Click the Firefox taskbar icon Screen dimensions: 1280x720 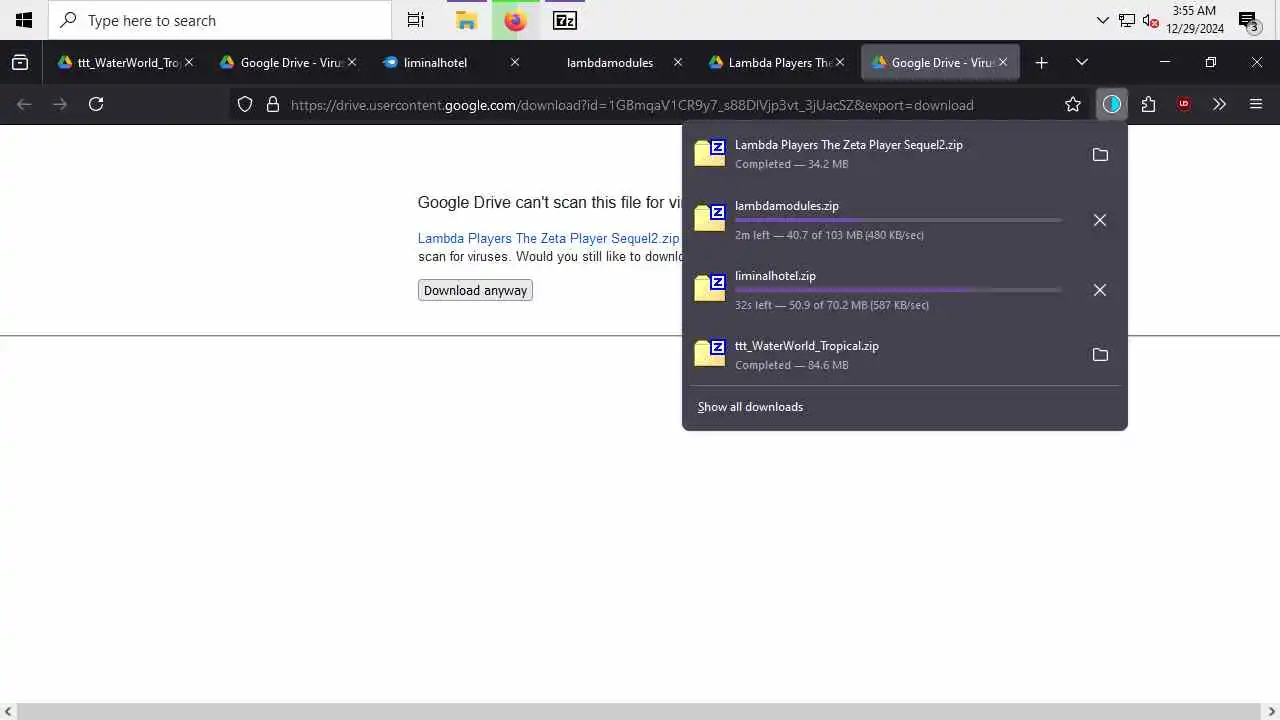pyautogui.click(x=515, y=20)
